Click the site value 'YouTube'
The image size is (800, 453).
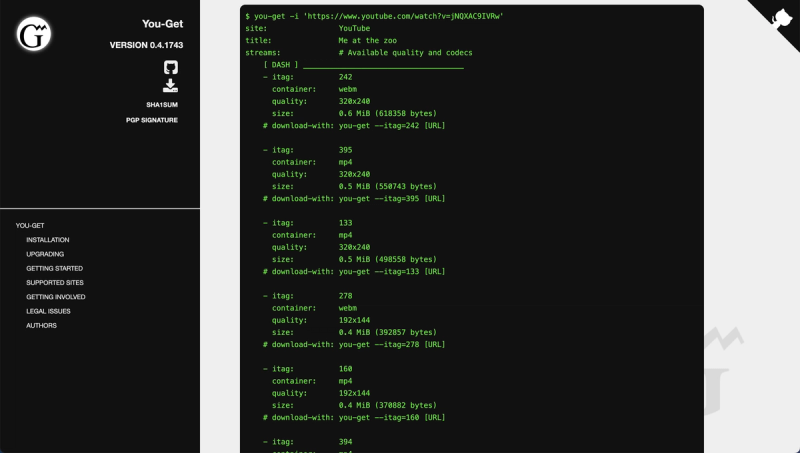pyautogui.click(x=354, y=28)
